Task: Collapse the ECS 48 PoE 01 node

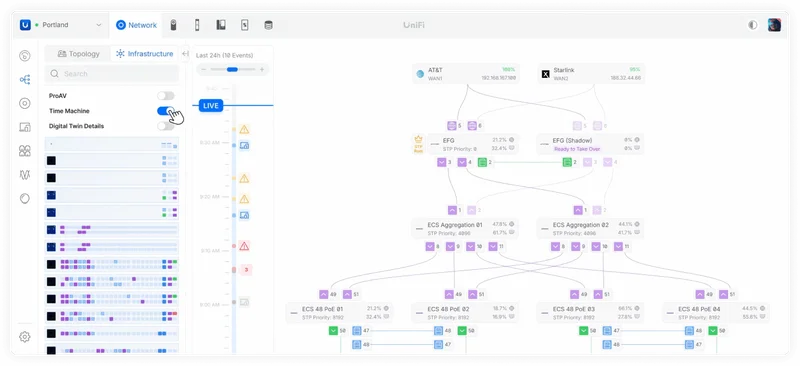Action: (x=294, y=313)
